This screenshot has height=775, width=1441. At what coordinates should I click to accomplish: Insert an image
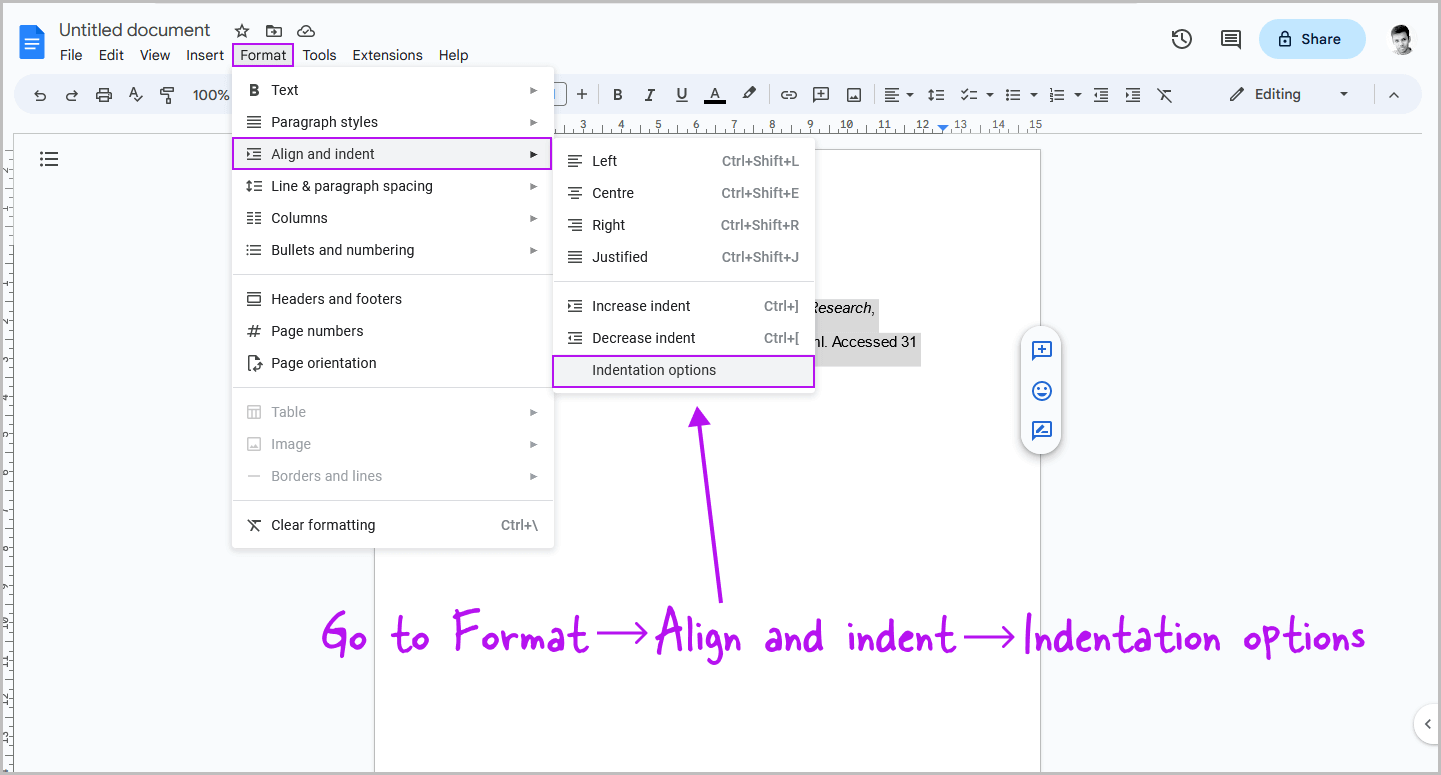[853, 94]
